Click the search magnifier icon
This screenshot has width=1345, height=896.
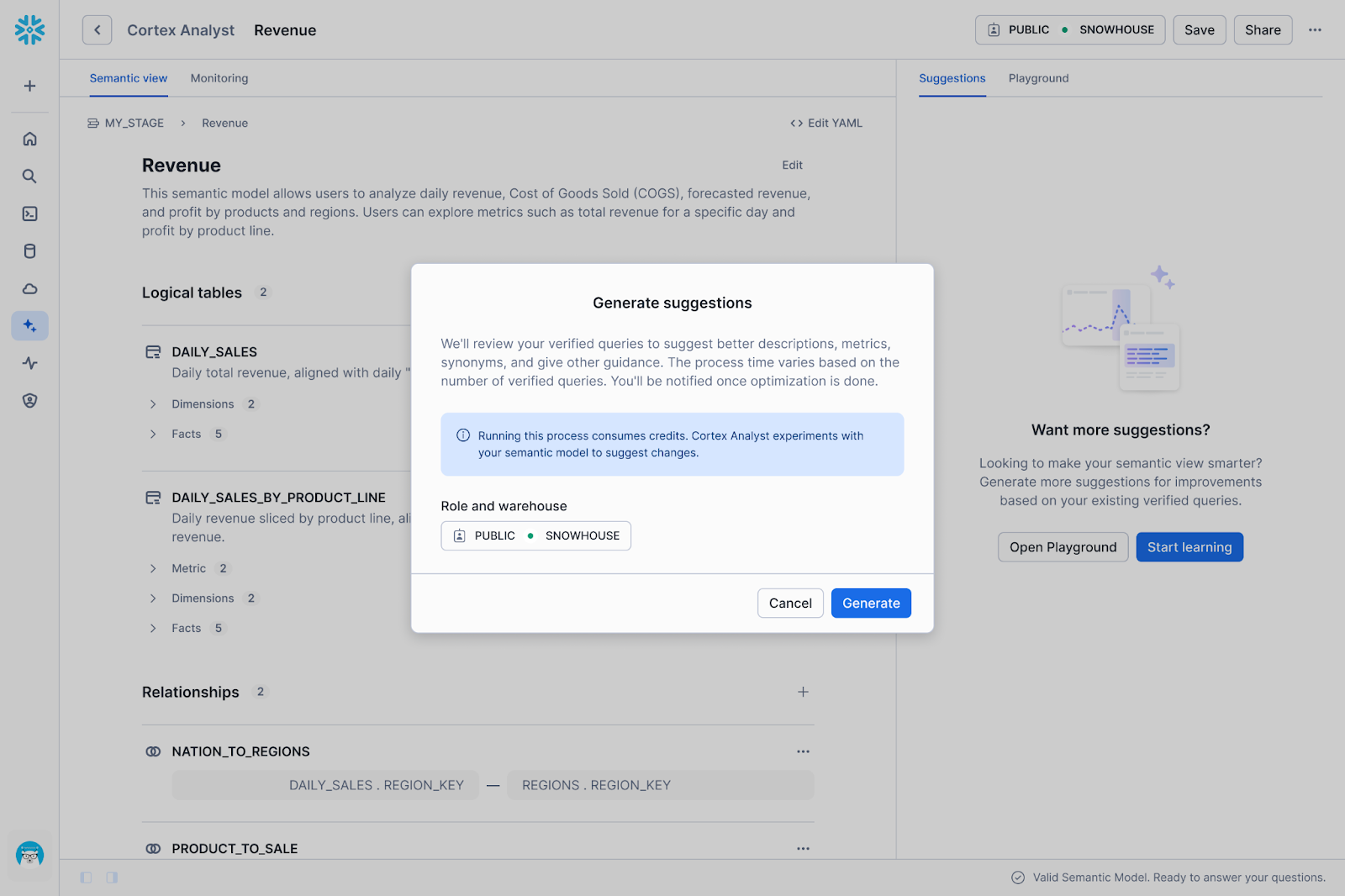point(29,177)
